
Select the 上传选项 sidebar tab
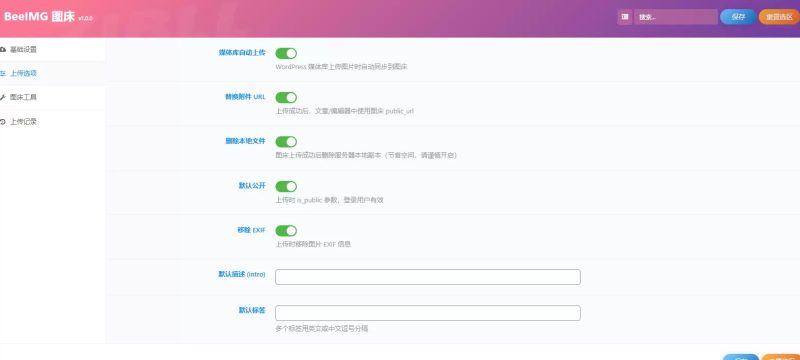point(53,73)
